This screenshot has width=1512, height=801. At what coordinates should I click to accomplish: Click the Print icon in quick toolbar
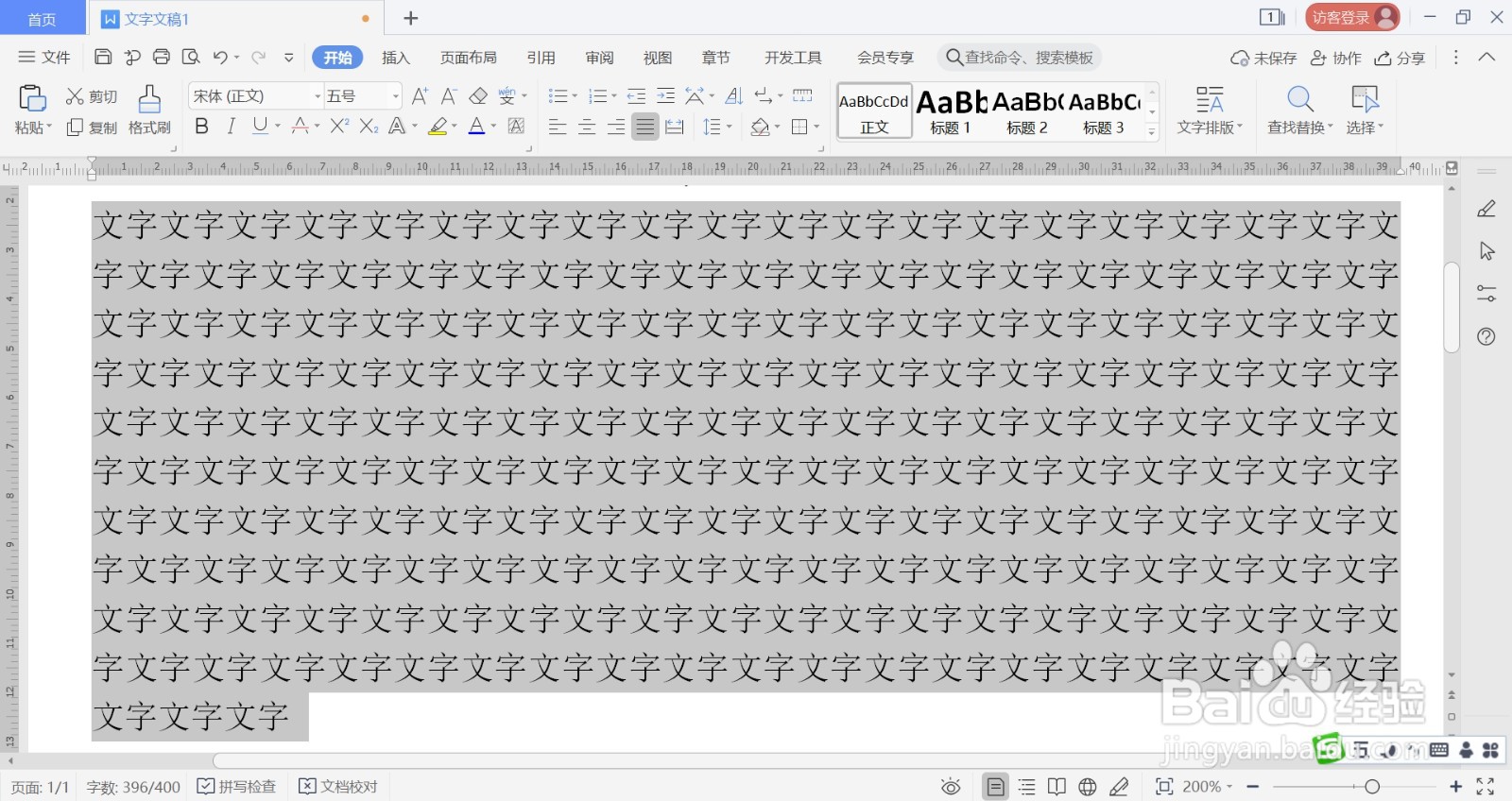pos(162,58)
